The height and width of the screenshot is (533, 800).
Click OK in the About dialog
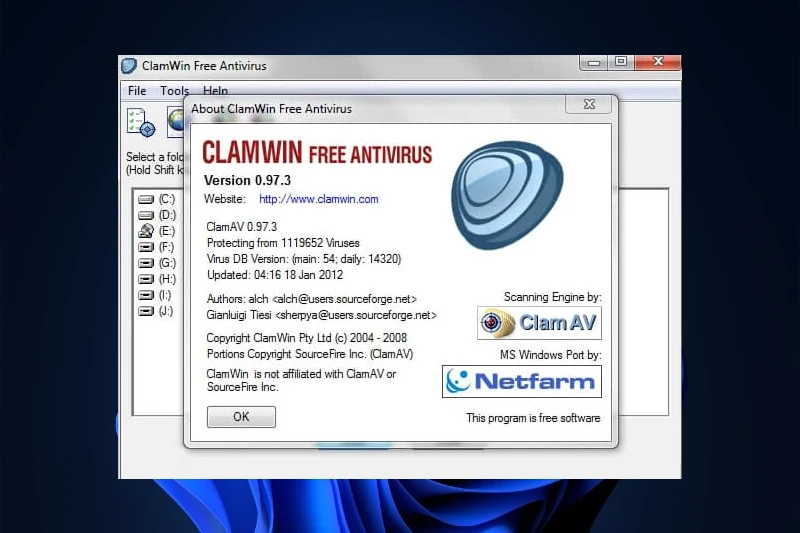[x=241, y=417]
